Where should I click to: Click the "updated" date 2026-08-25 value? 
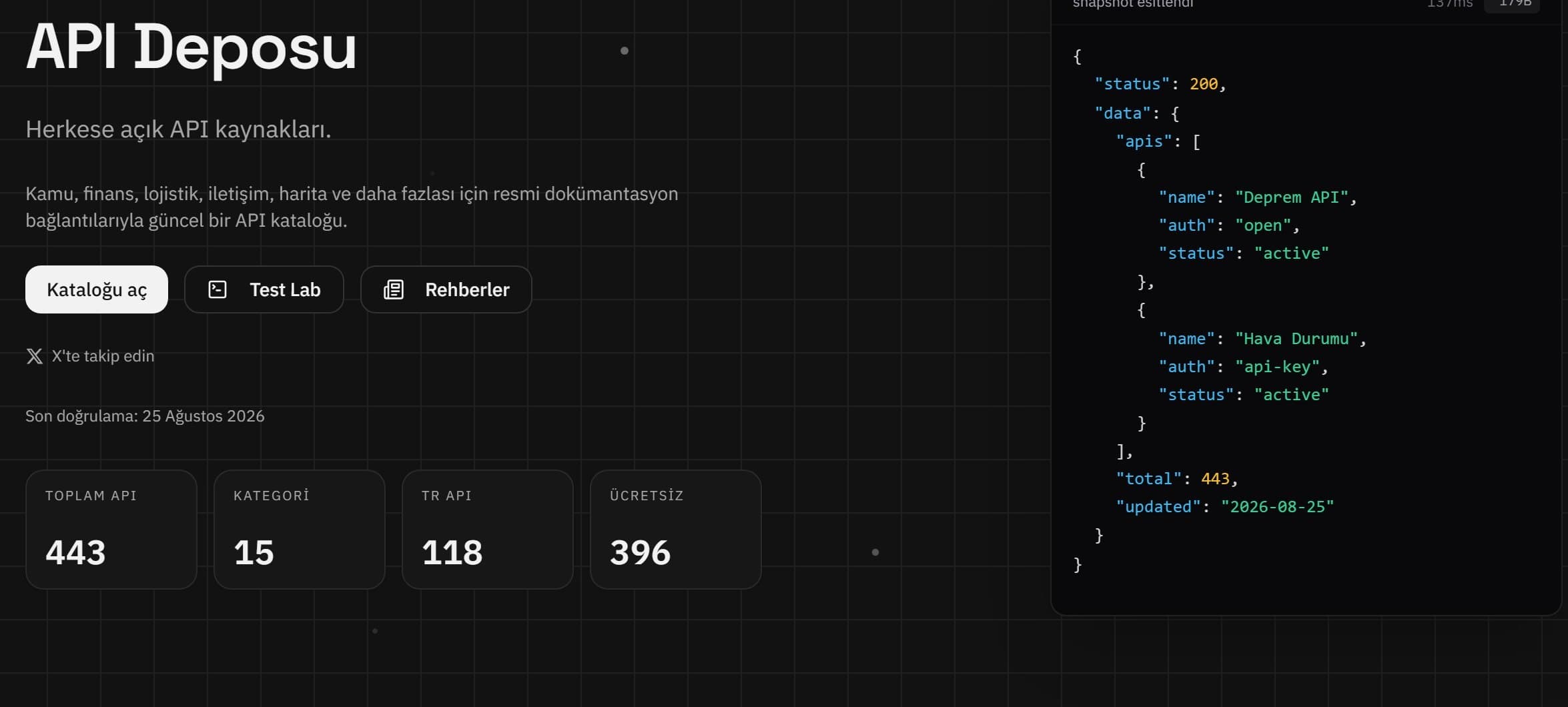[1277, 507]
